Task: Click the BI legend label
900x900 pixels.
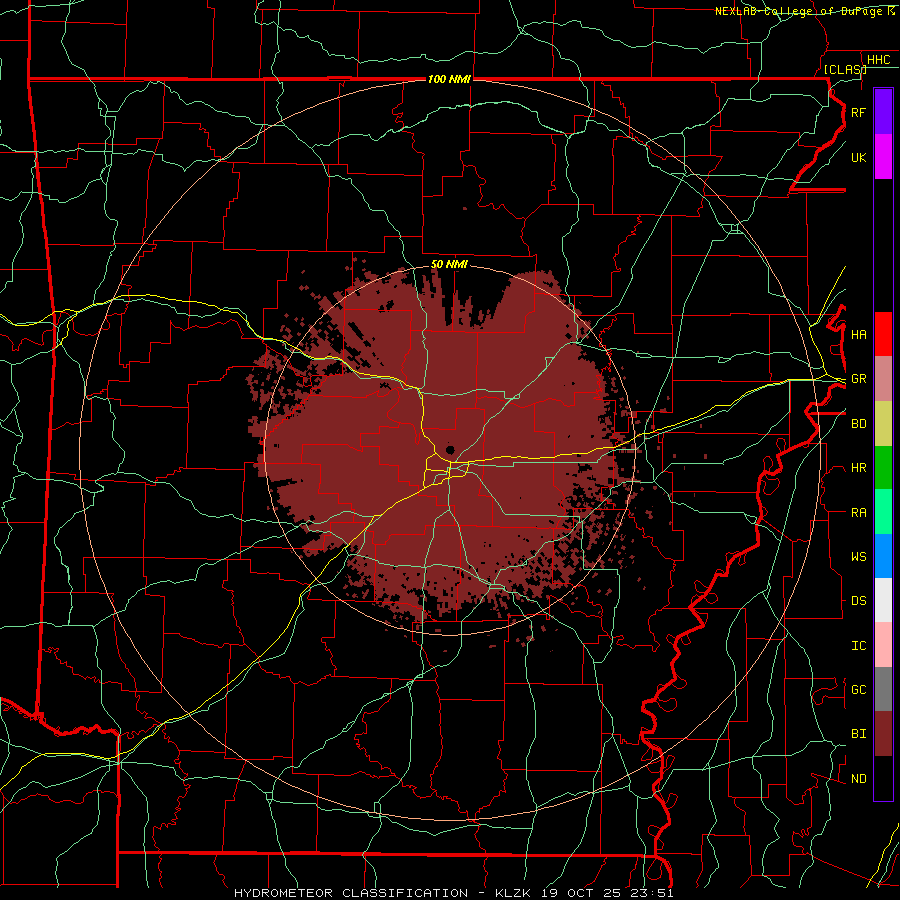Action: (858, 734)
